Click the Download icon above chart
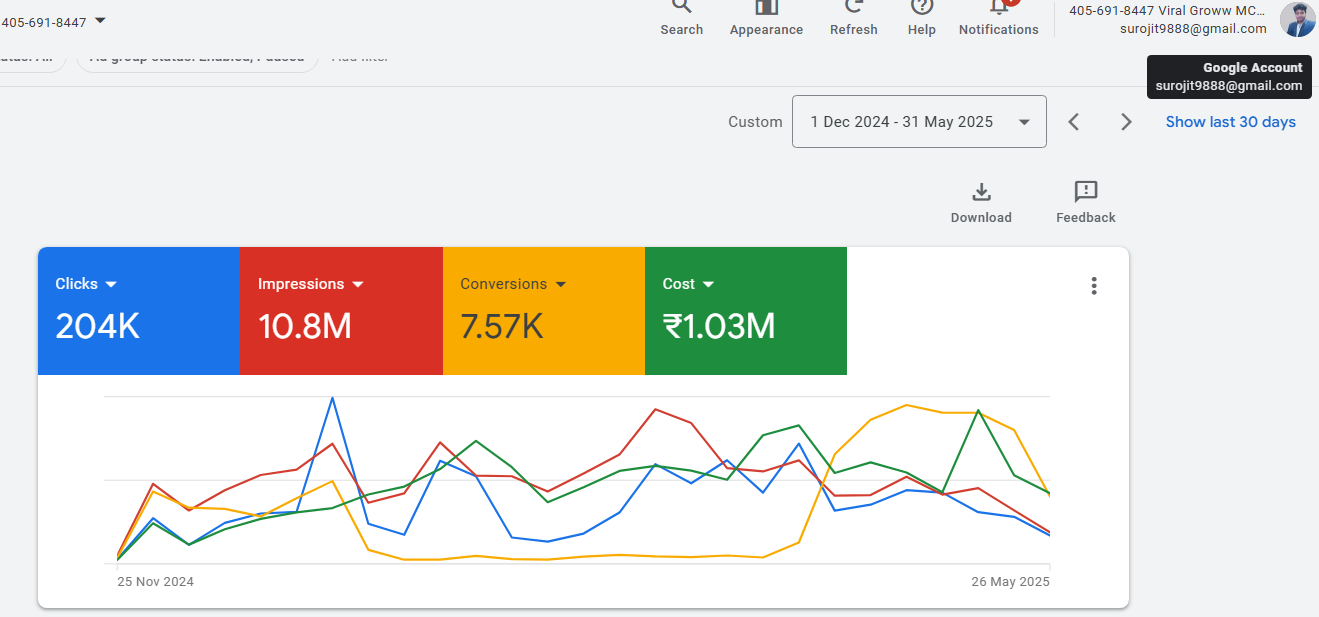This screenshot has width=1319, height=617. (981, 192)
